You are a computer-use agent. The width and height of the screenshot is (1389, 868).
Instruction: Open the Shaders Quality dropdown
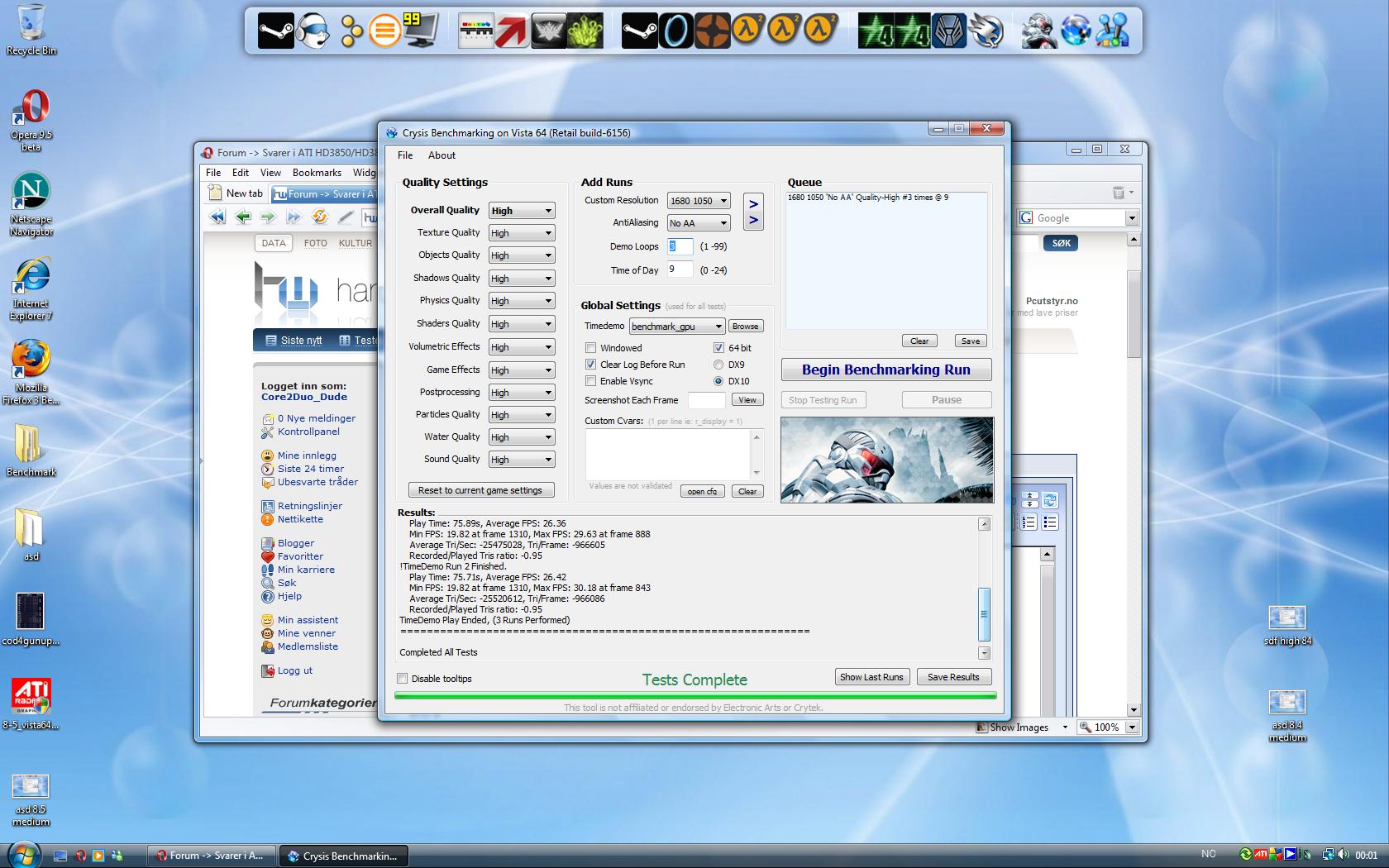pos(522,324)
